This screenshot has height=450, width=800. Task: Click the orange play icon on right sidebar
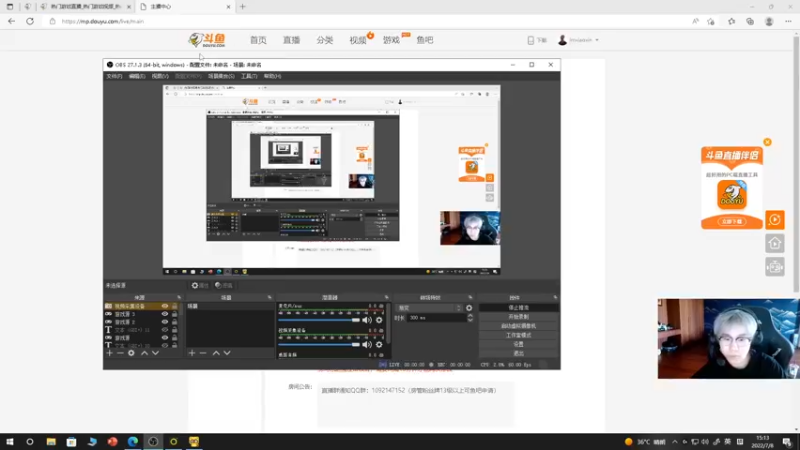point(774,220)
